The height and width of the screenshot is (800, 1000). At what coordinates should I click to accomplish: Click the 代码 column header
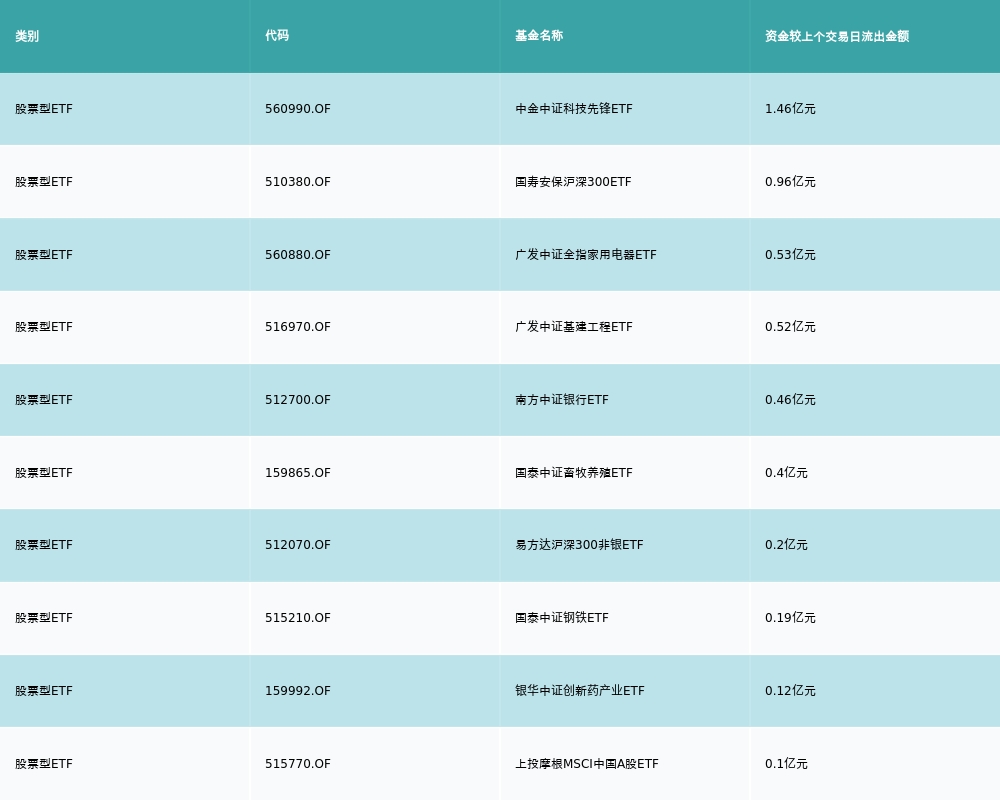(x=277, y=36)
